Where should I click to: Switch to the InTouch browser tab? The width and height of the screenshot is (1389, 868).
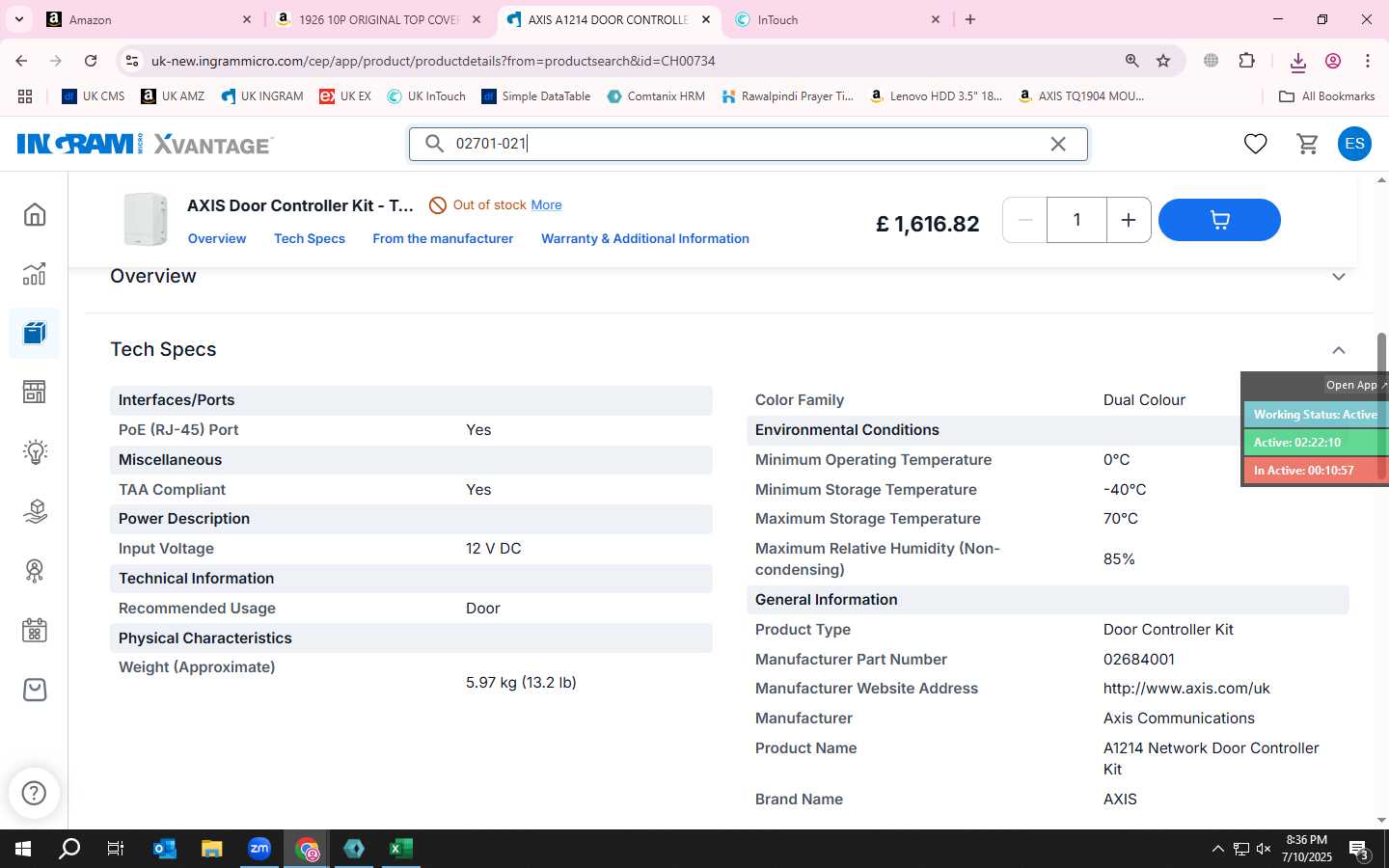(x=838, y=19)
